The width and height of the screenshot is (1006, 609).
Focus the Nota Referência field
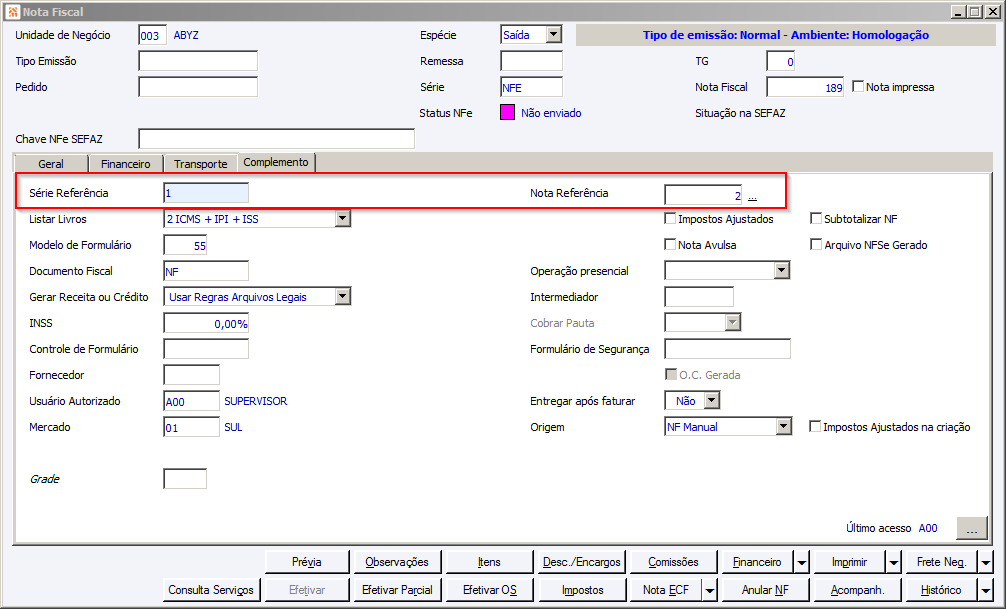coord(704,195)
